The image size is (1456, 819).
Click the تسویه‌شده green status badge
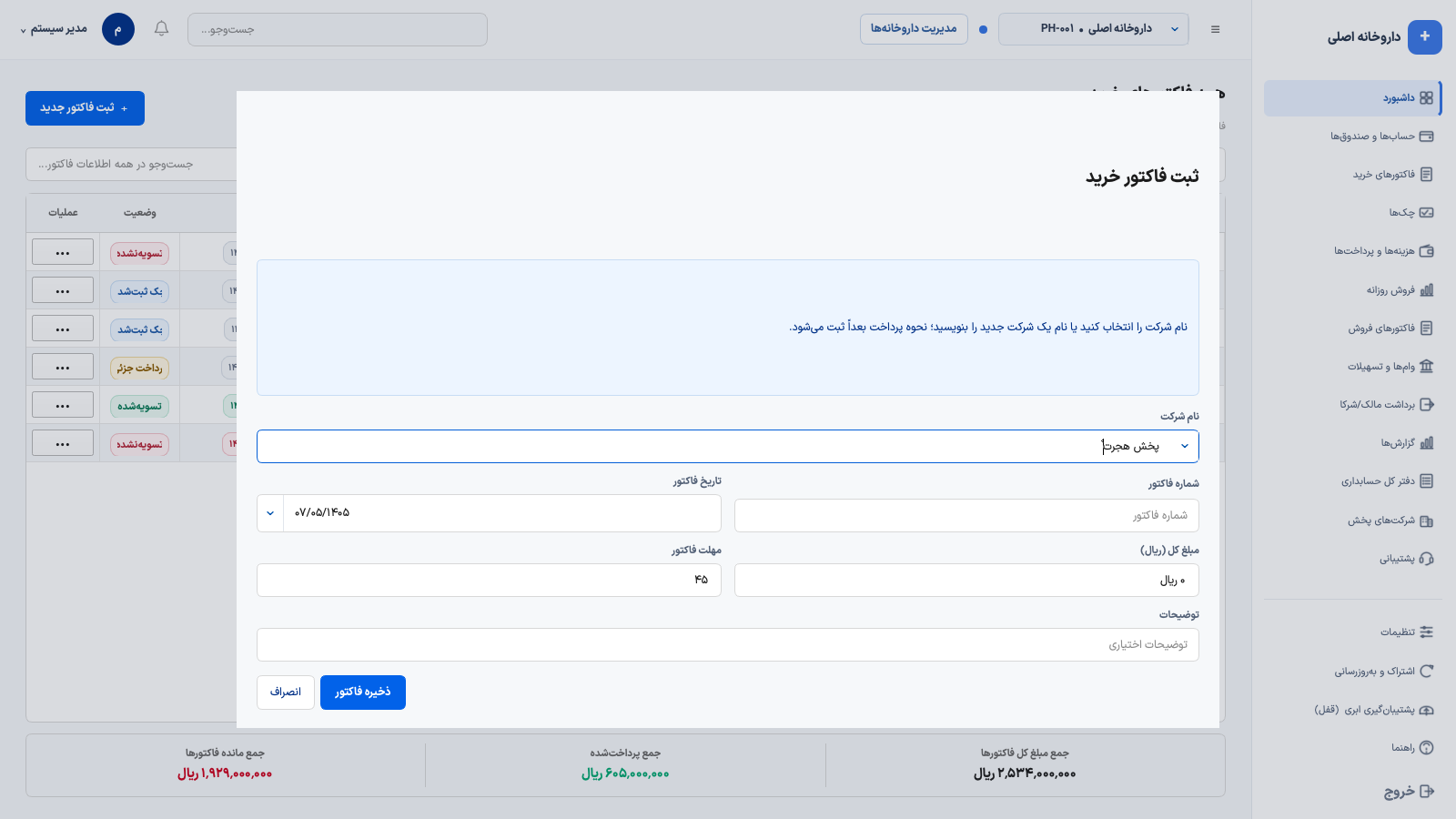(139, 406)
